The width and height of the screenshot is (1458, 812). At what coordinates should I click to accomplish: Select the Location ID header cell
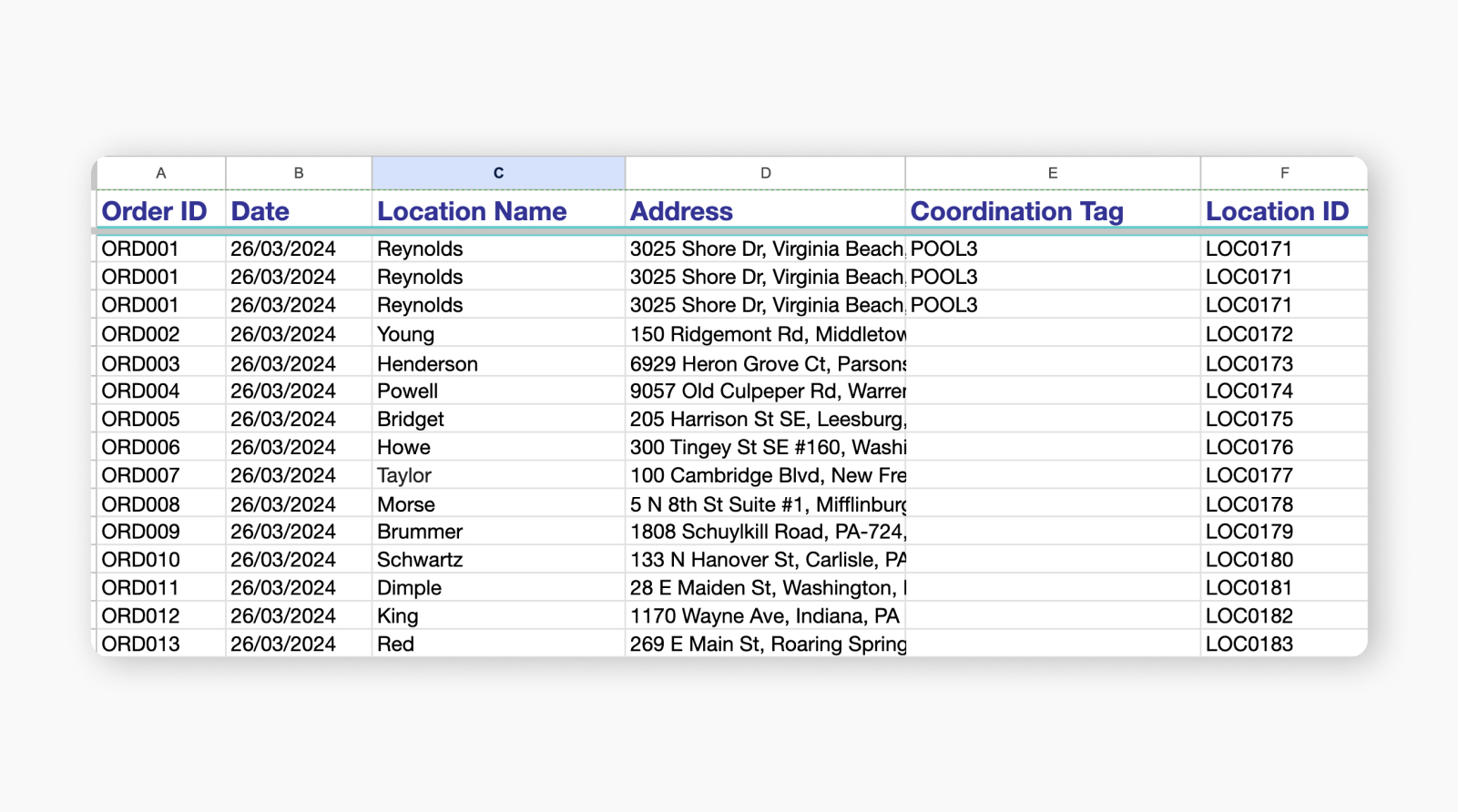click(1277, 211)
